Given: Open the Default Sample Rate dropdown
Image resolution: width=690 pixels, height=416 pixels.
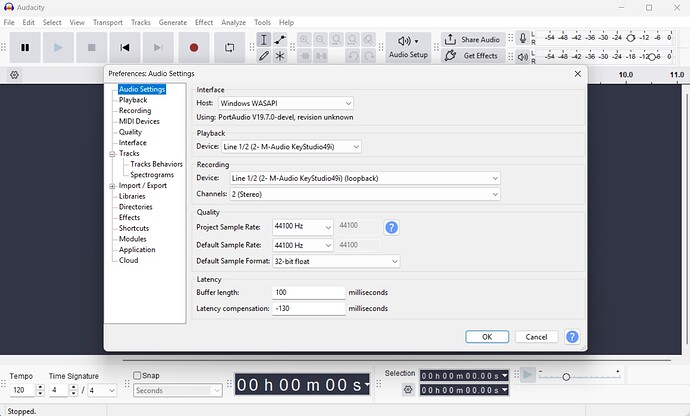Looking at the screenshot, I should coord(303,245).
